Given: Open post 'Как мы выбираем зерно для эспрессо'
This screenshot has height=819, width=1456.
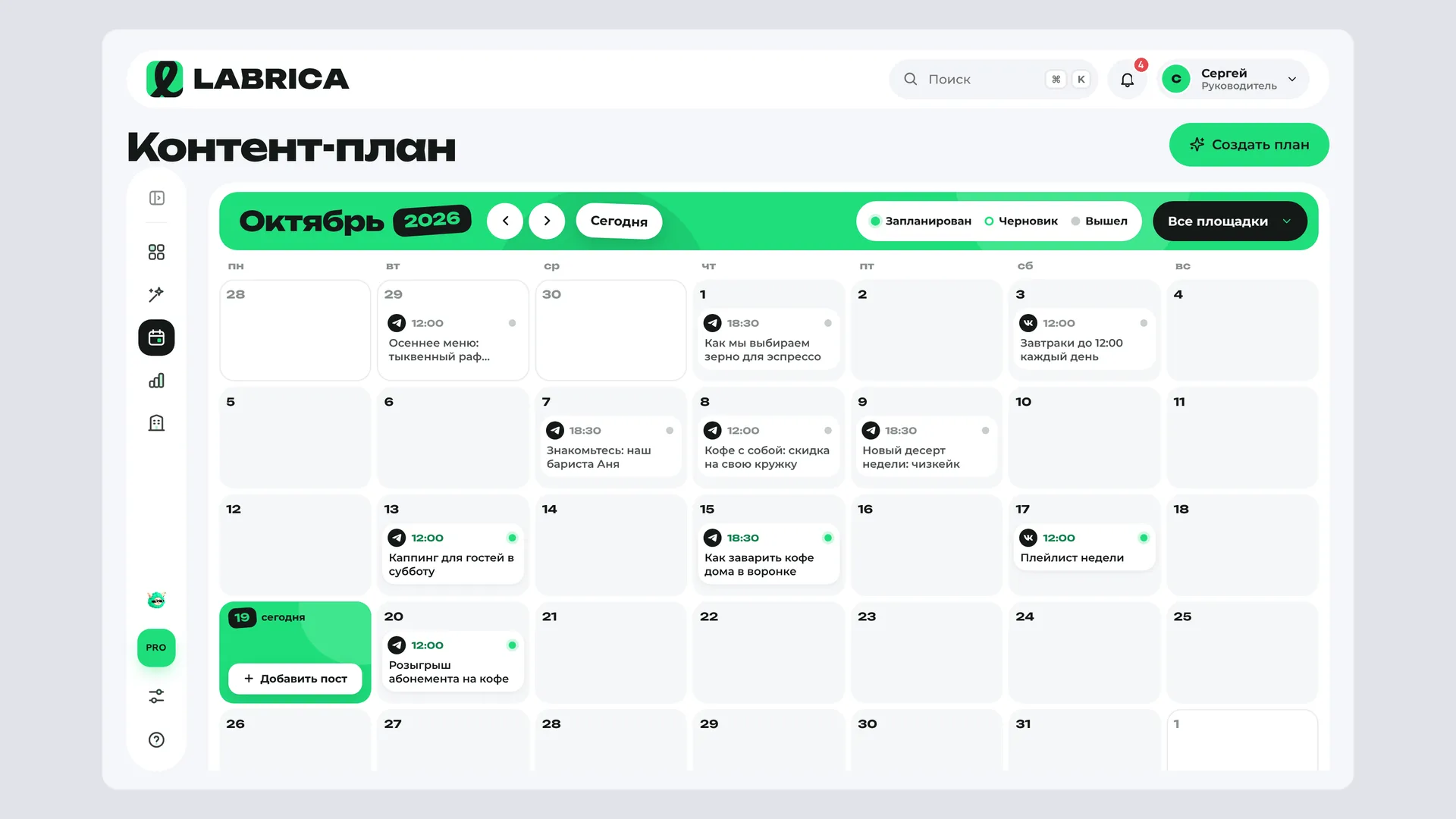Looking at the screenshot, I should coord(768,339).
